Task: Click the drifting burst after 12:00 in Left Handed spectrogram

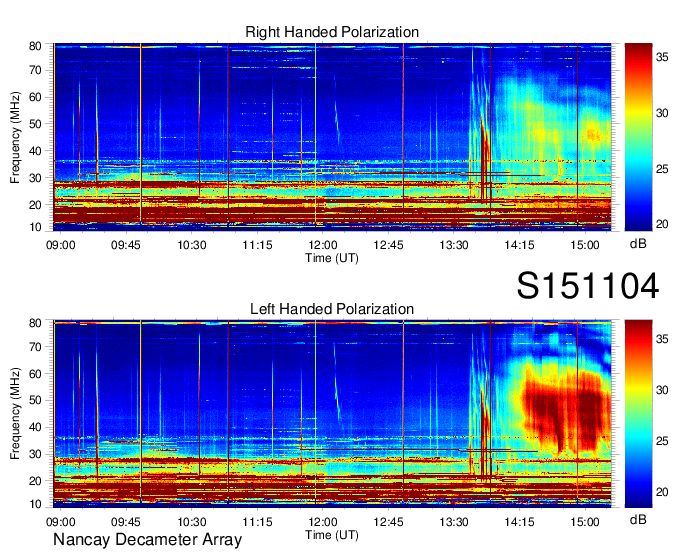Action: coord(337,382)
